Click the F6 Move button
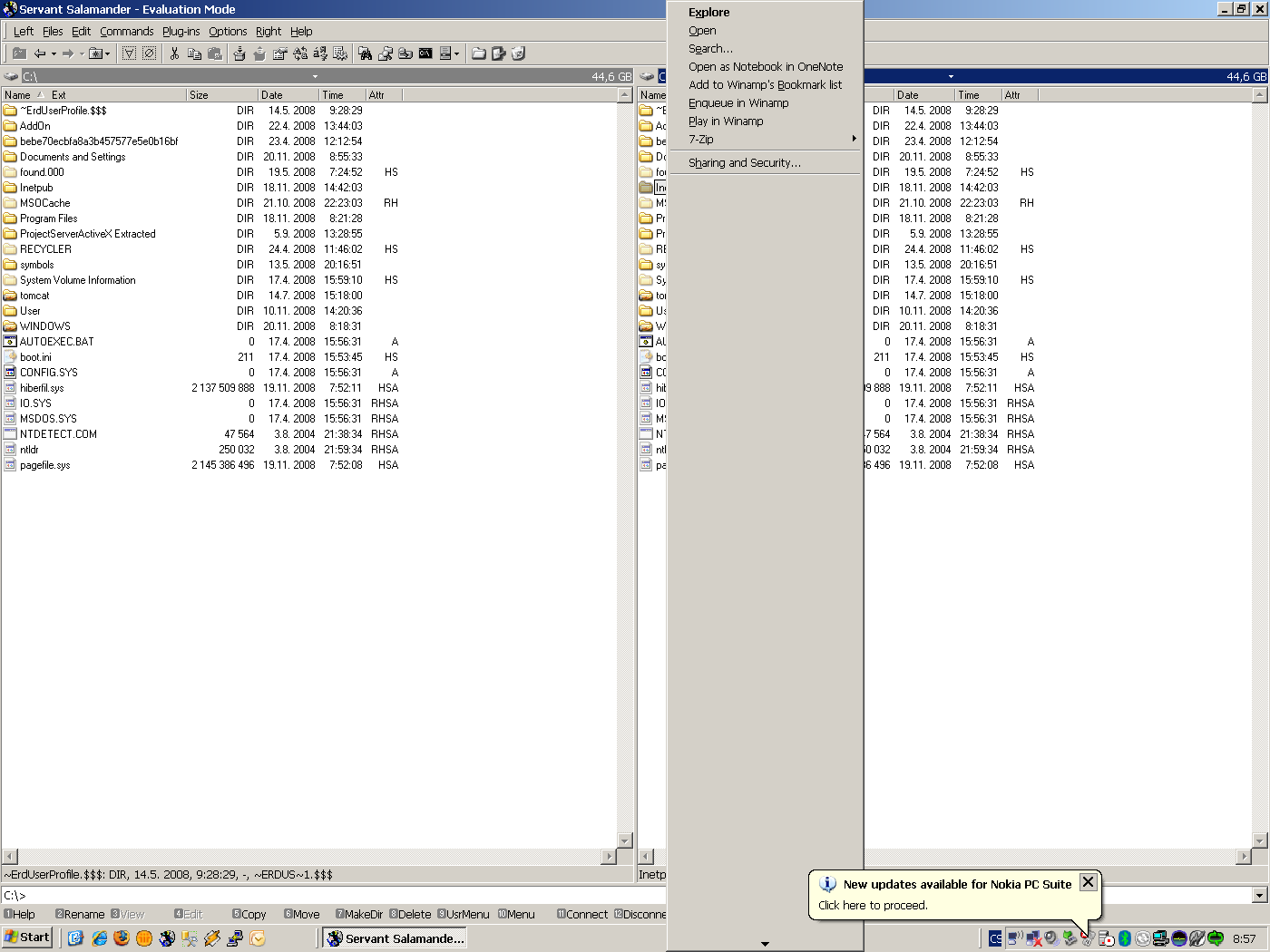This screenshot has height=952, width=1270. (x=302, y=914)
